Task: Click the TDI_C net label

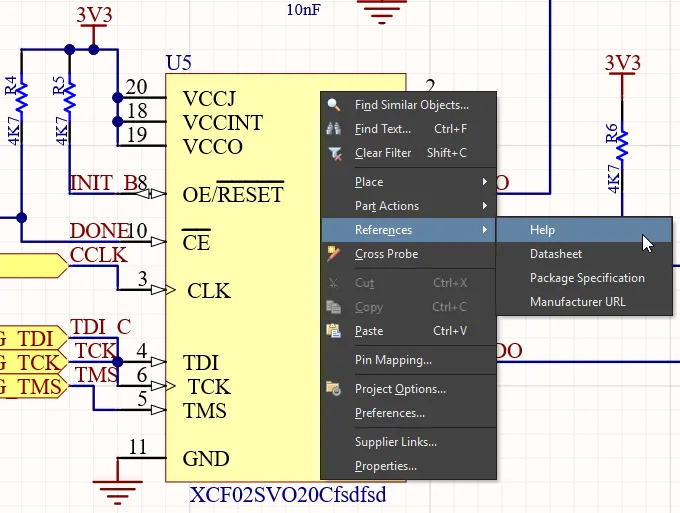Action: point(101,327)
